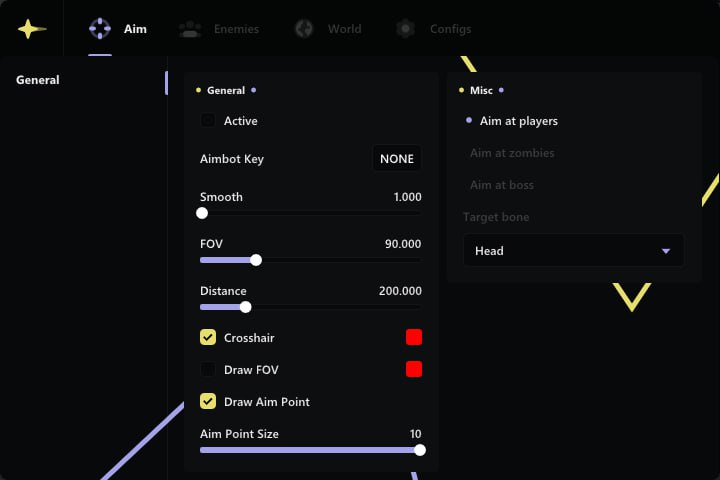The height and width of the screenshot is (480, 720).
Task: Click the Configs gear icon
Action: [405, 29]
